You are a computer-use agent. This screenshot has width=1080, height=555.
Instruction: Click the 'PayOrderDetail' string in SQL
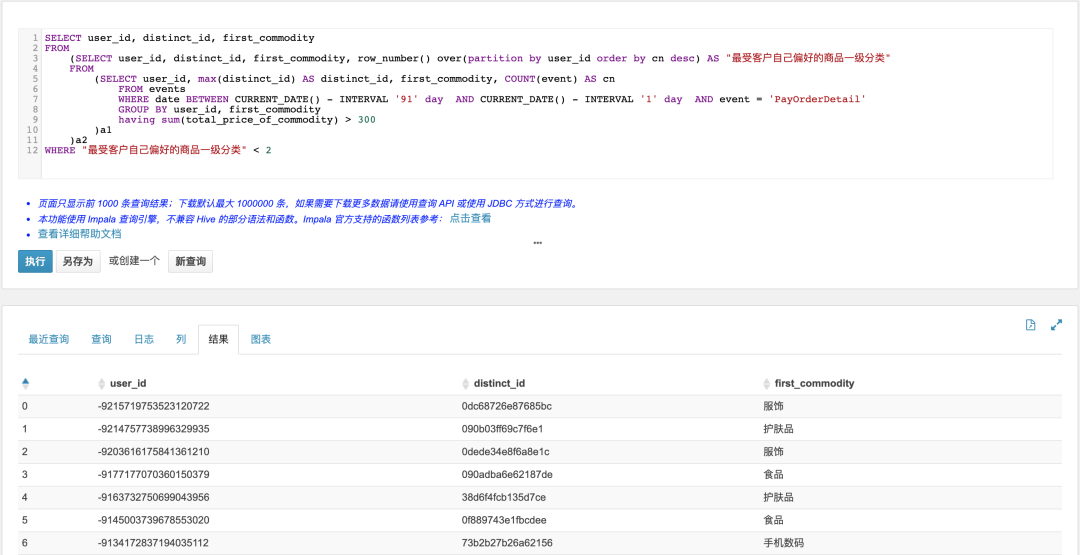(817, 99)
